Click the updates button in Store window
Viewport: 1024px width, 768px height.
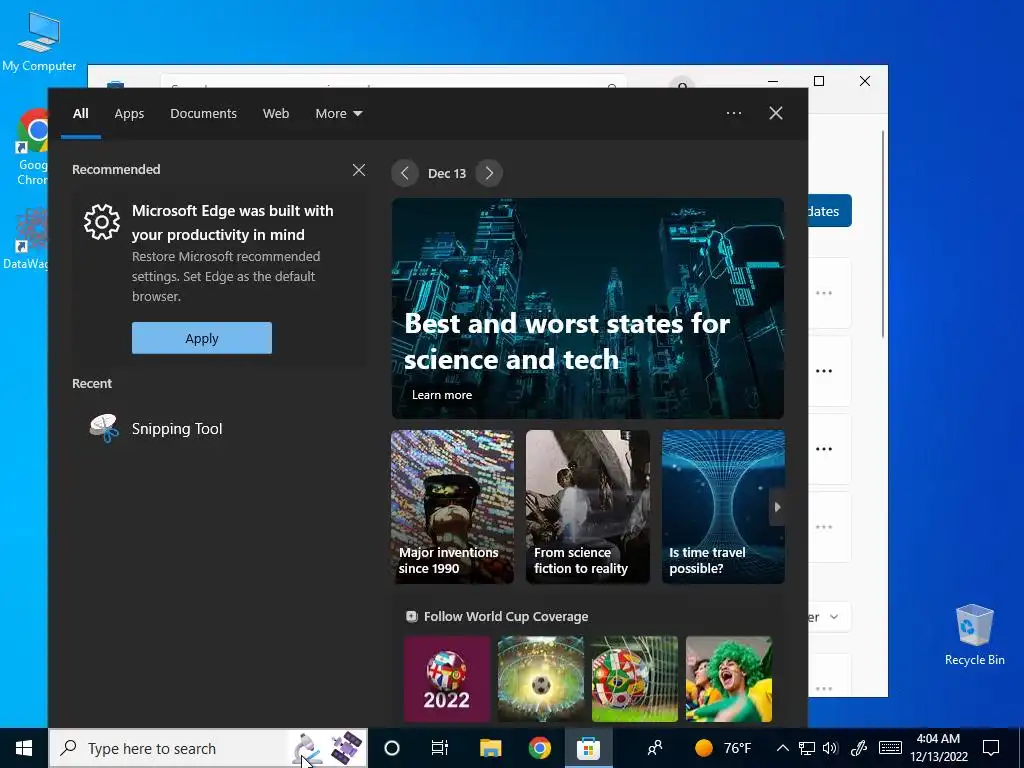coord(830,211)
